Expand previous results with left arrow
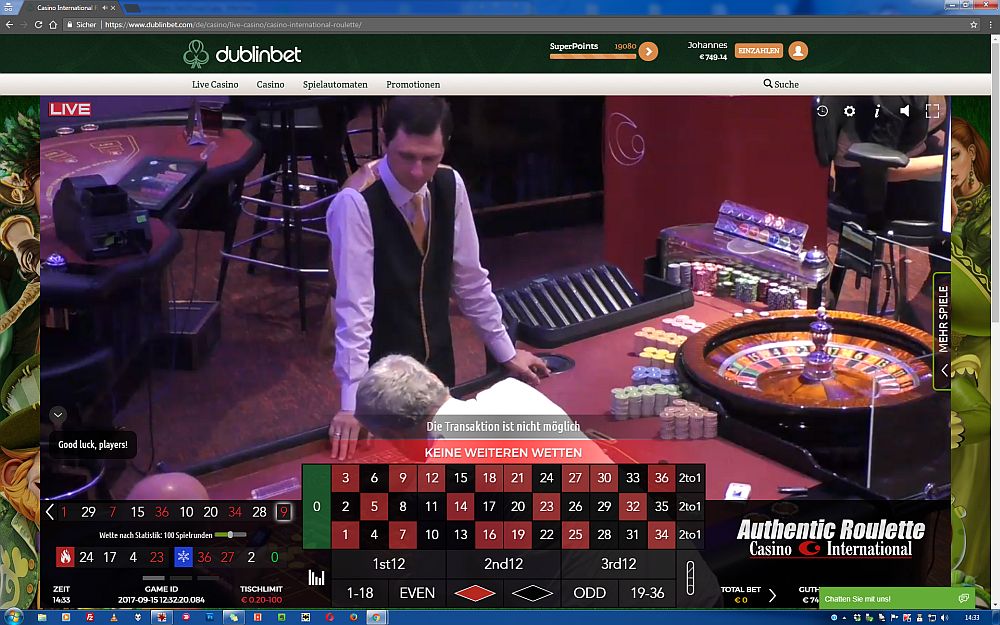1000x625 pixels. click(x=50, y=512)
